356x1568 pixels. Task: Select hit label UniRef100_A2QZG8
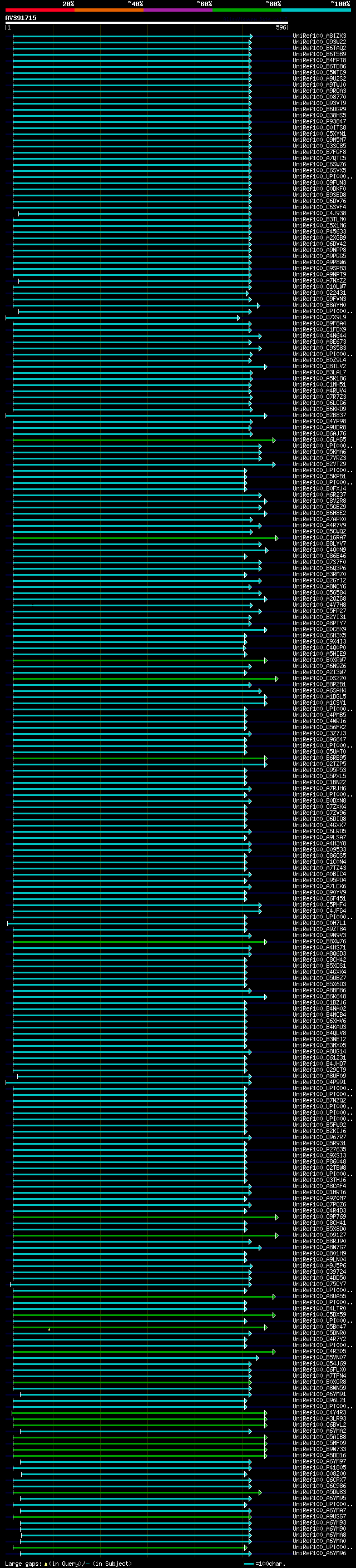(x=319, y=598)
